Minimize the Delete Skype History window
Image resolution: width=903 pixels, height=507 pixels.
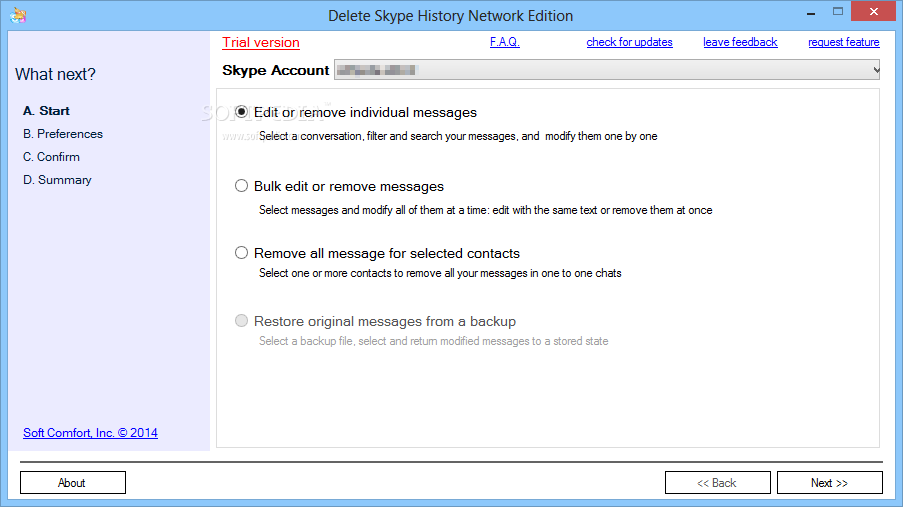(811, 13)
